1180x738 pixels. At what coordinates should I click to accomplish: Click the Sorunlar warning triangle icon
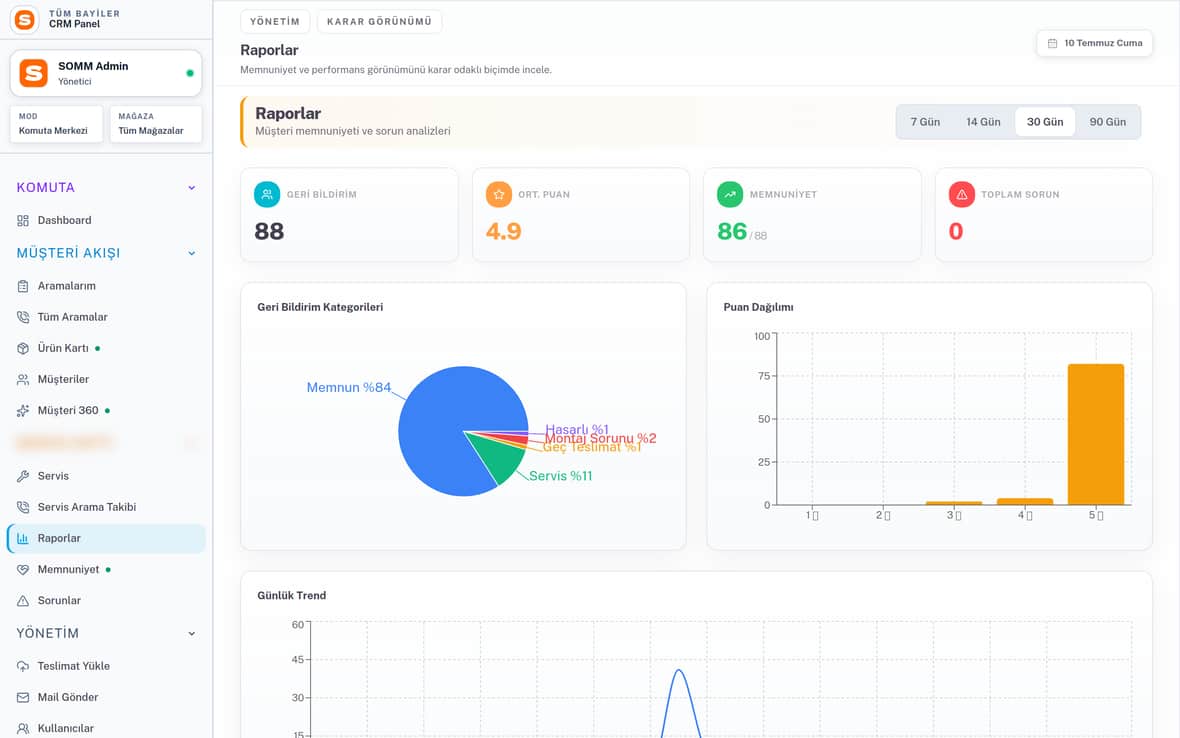(23, 600)
